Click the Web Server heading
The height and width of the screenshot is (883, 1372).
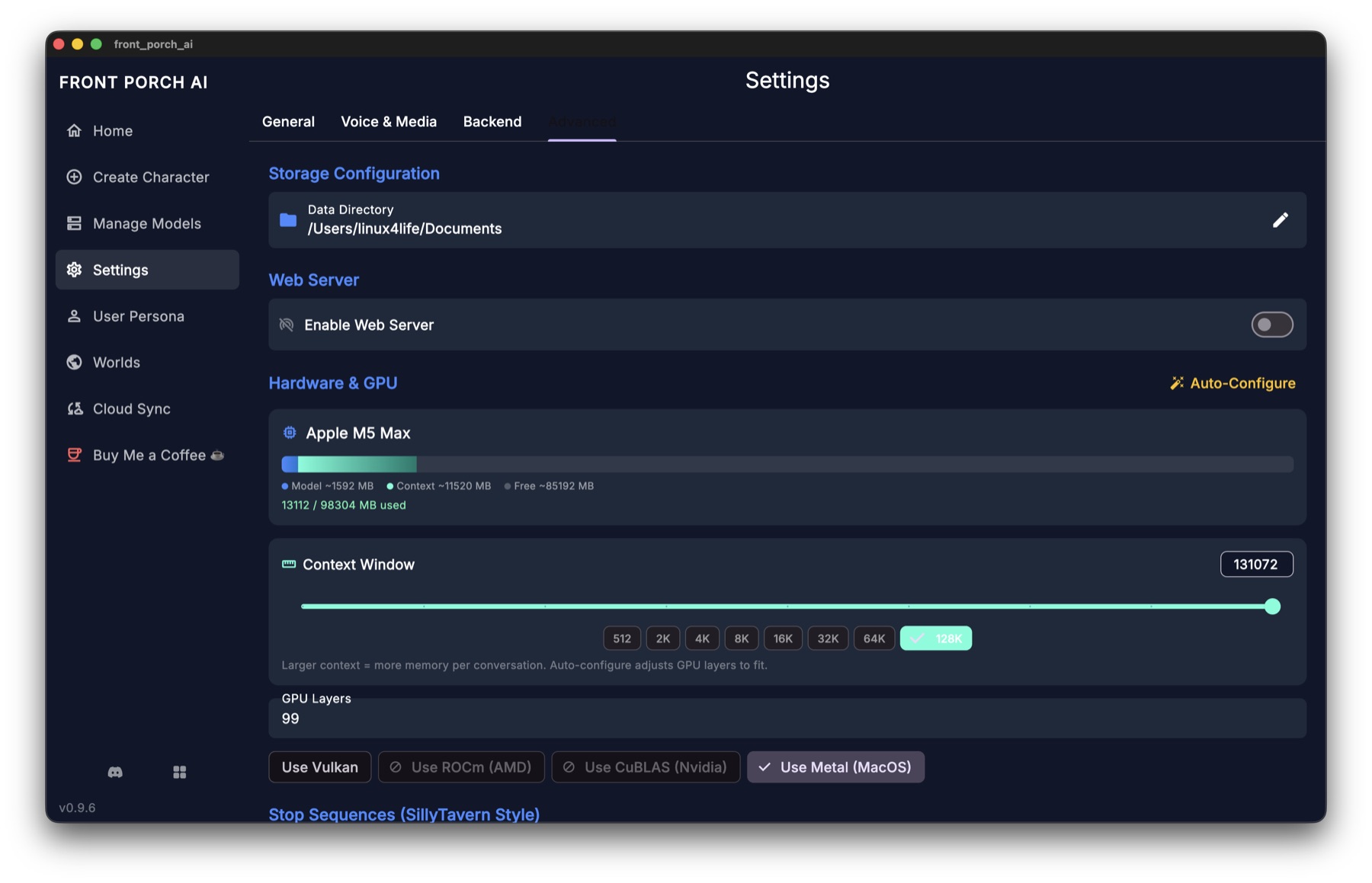click(313, 280)
